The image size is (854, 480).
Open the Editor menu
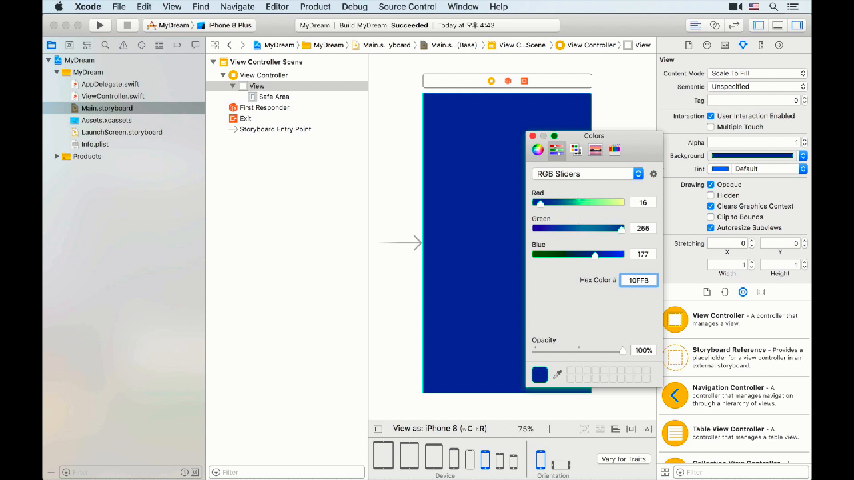277,7
